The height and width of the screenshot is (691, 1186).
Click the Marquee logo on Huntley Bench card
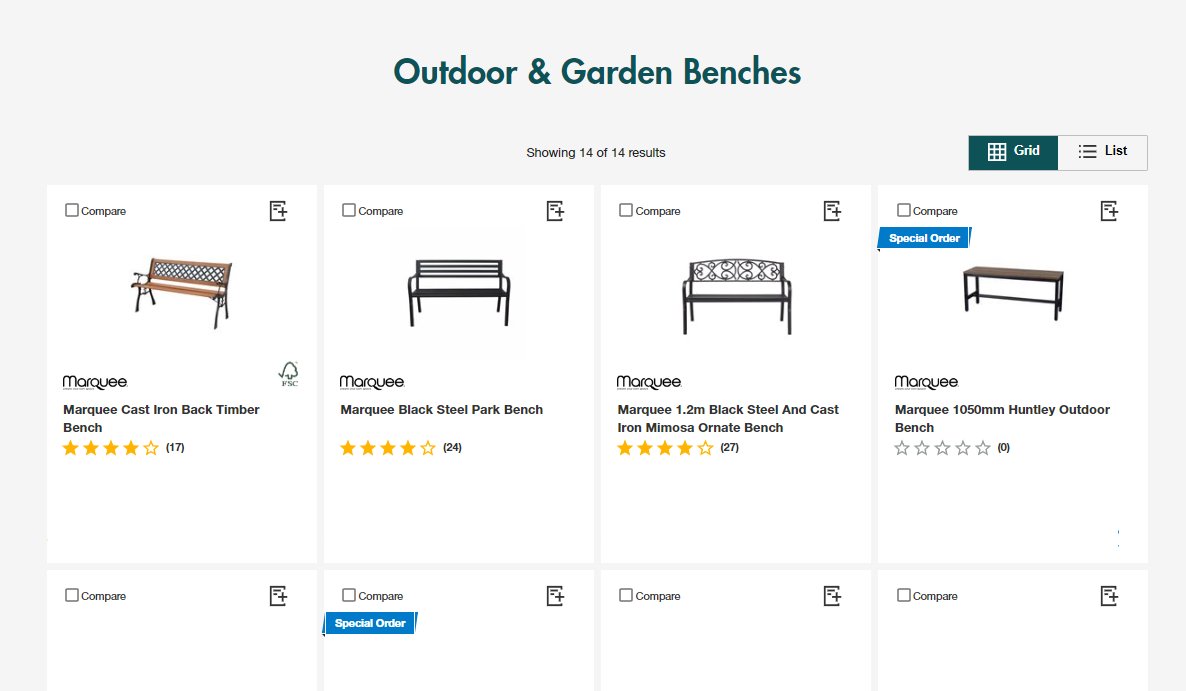click(x=926, y=383)
